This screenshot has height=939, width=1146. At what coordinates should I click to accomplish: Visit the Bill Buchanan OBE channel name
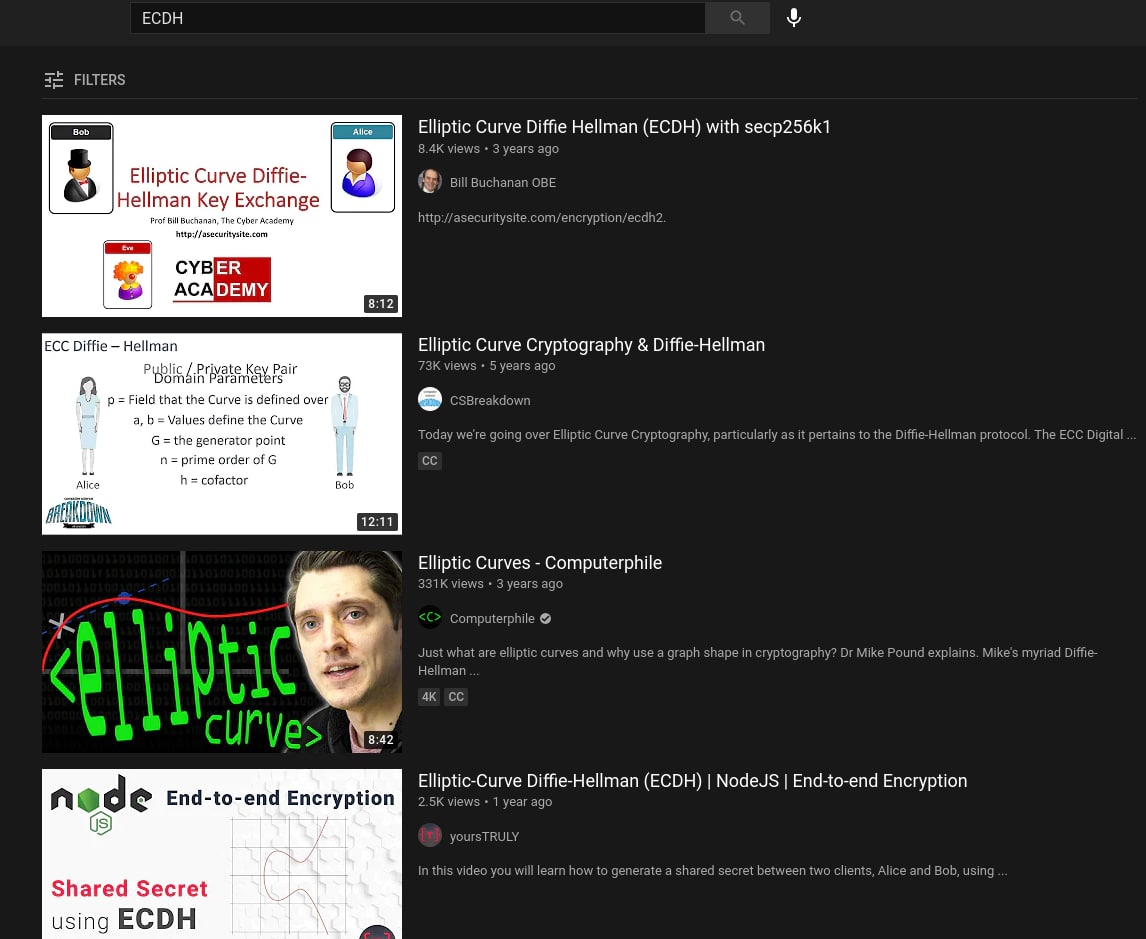pos(503,183)
